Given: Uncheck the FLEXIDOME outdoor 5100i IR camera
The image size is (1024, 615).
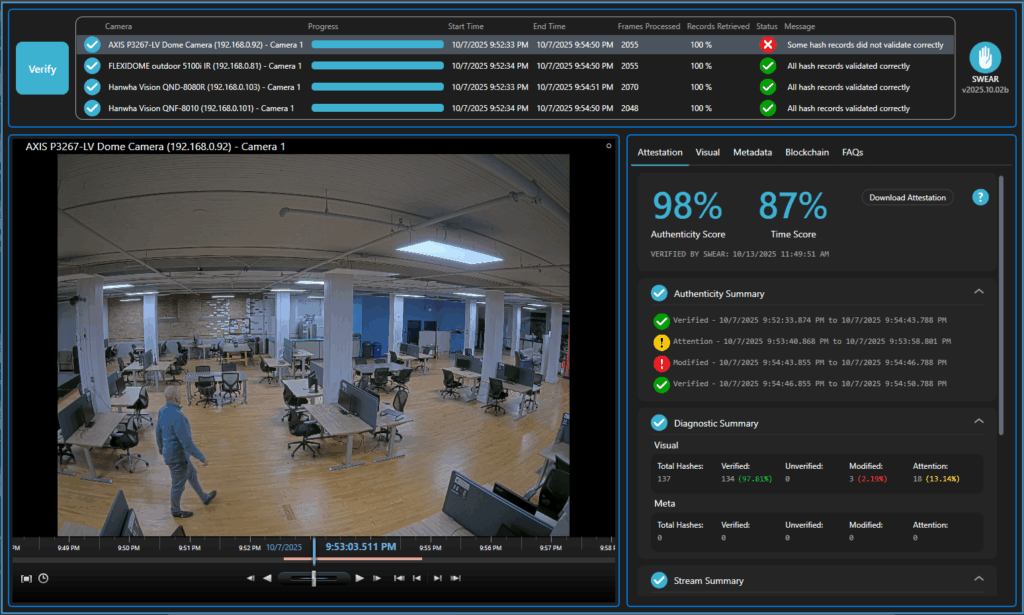Looking at the screenshot, I should pyautogui.click(x=92, y=66).
